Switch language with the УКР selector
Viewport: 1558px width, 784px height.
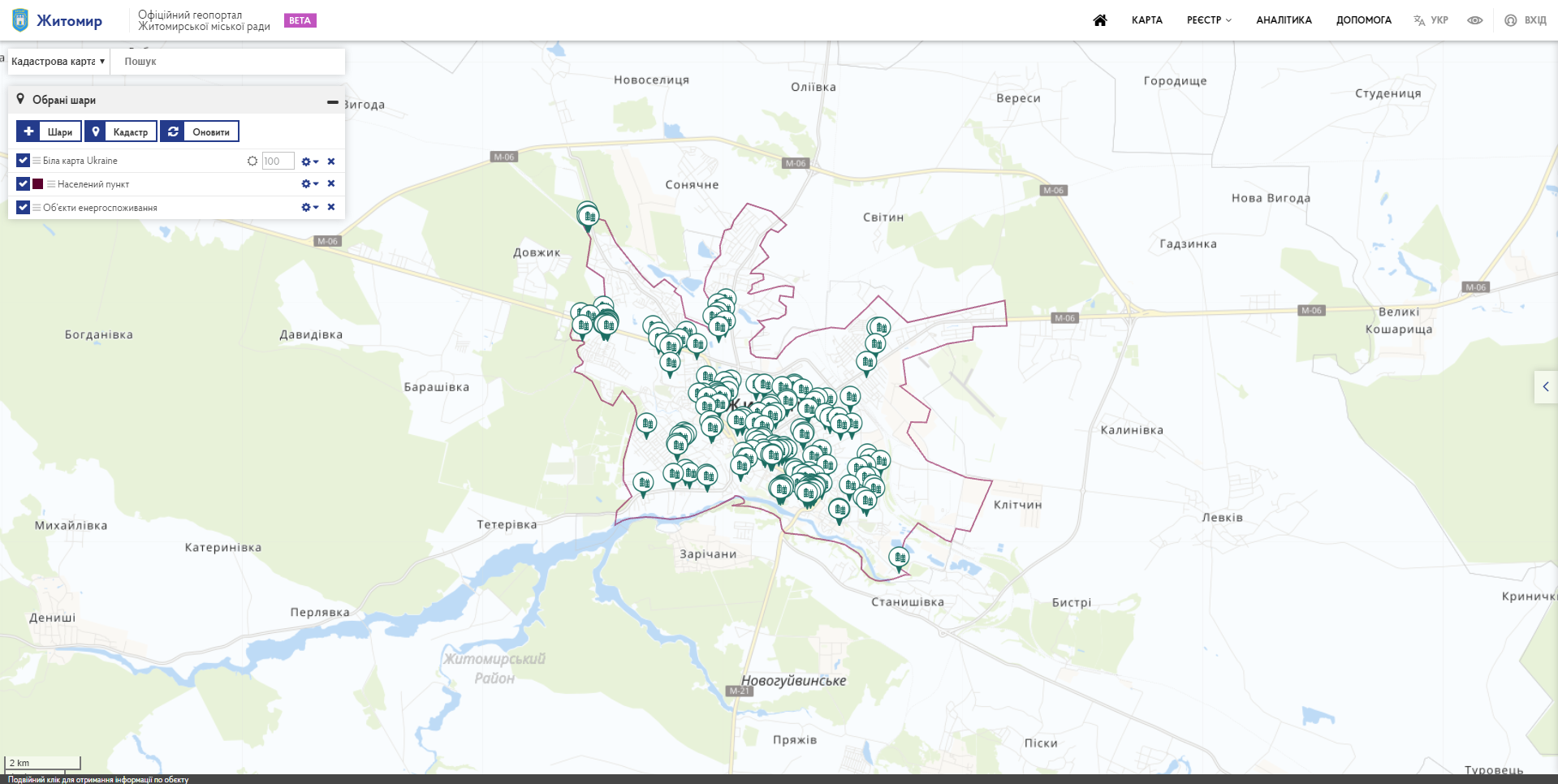[1431, 20]
